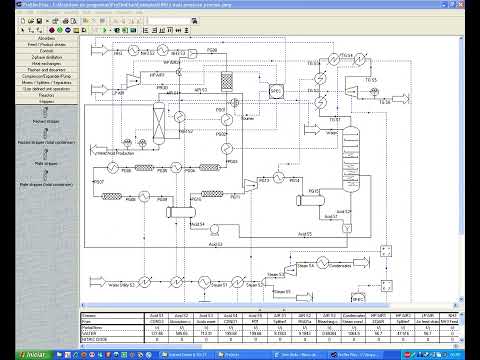Click the align left toolbar icon
Viewport: 480px width, 360px height.
(x=146, y=30)
